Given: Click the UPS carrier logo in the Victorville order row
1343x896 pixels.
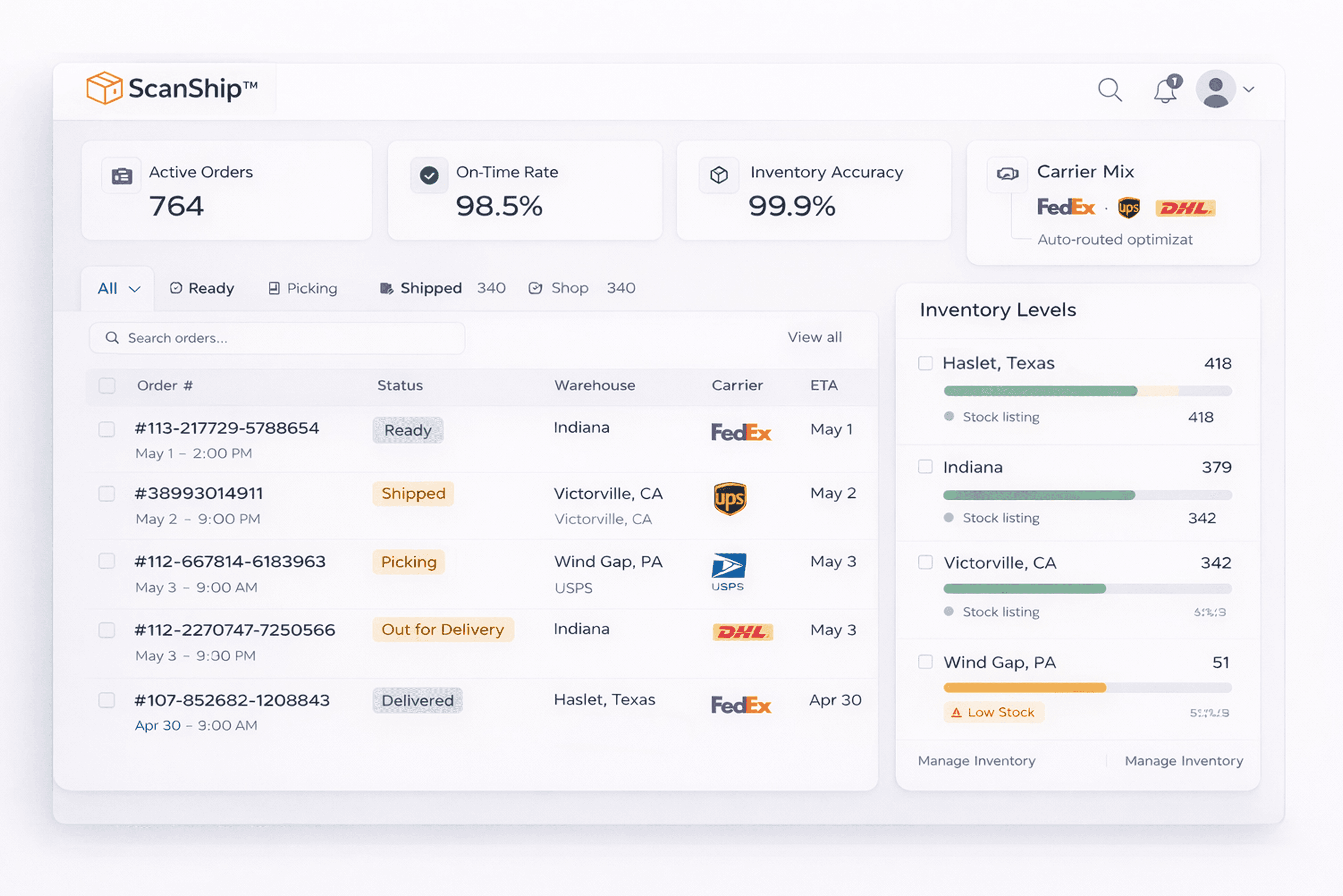Looking at the screenshot, I should [729, 499].
